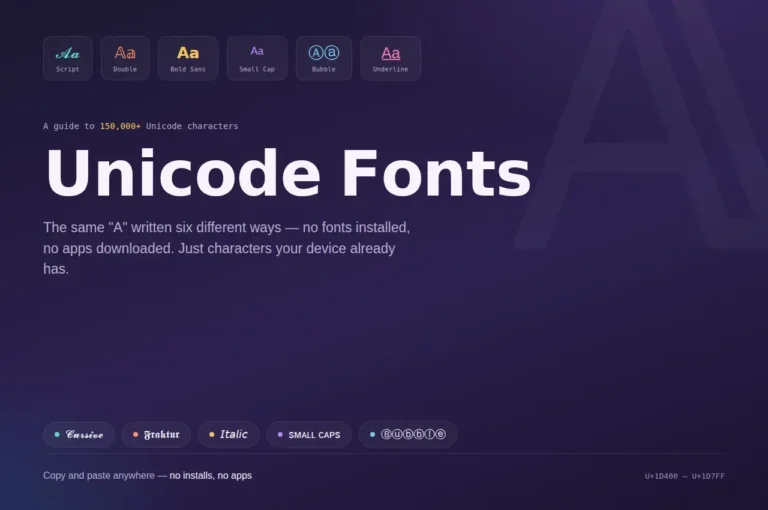Click the '150,000+' highlighted number

tap(120, 126)
